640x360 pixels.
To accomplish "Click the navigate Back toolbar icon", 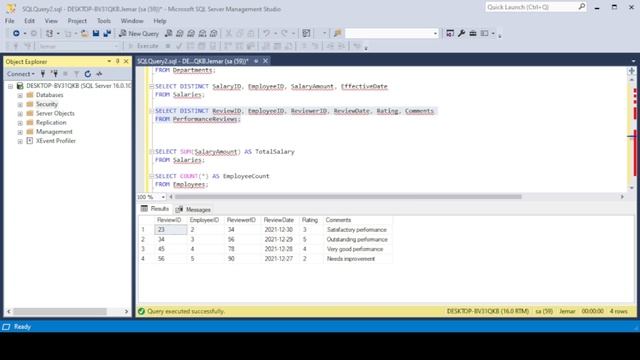I will 16,33.
